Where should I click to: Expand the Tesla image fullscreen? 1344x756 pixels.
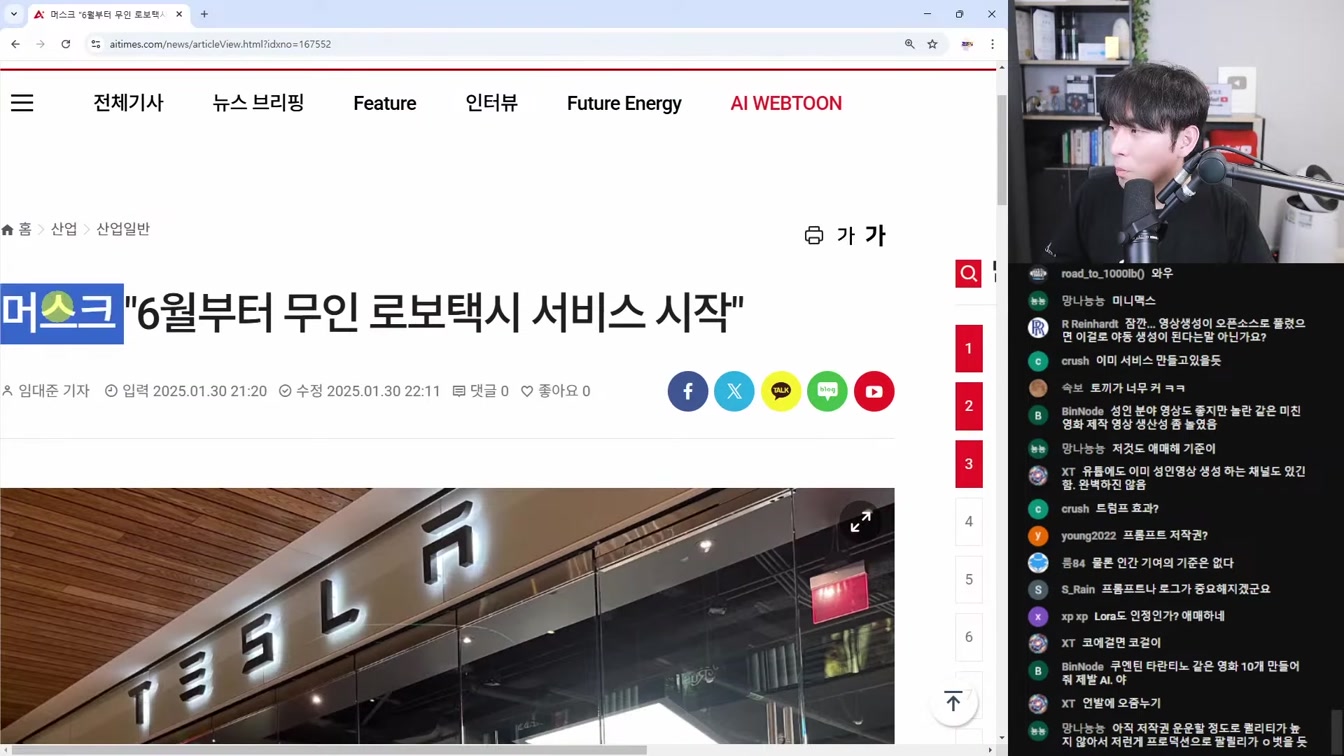click(860, 522)
